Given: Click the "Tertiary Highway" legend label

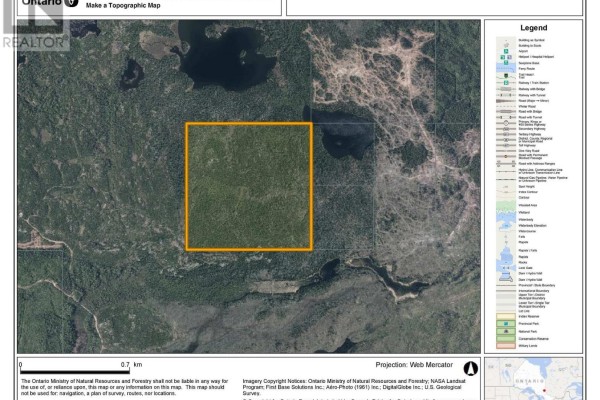Looking at the screenshot, I should click(x=530, y=134).
